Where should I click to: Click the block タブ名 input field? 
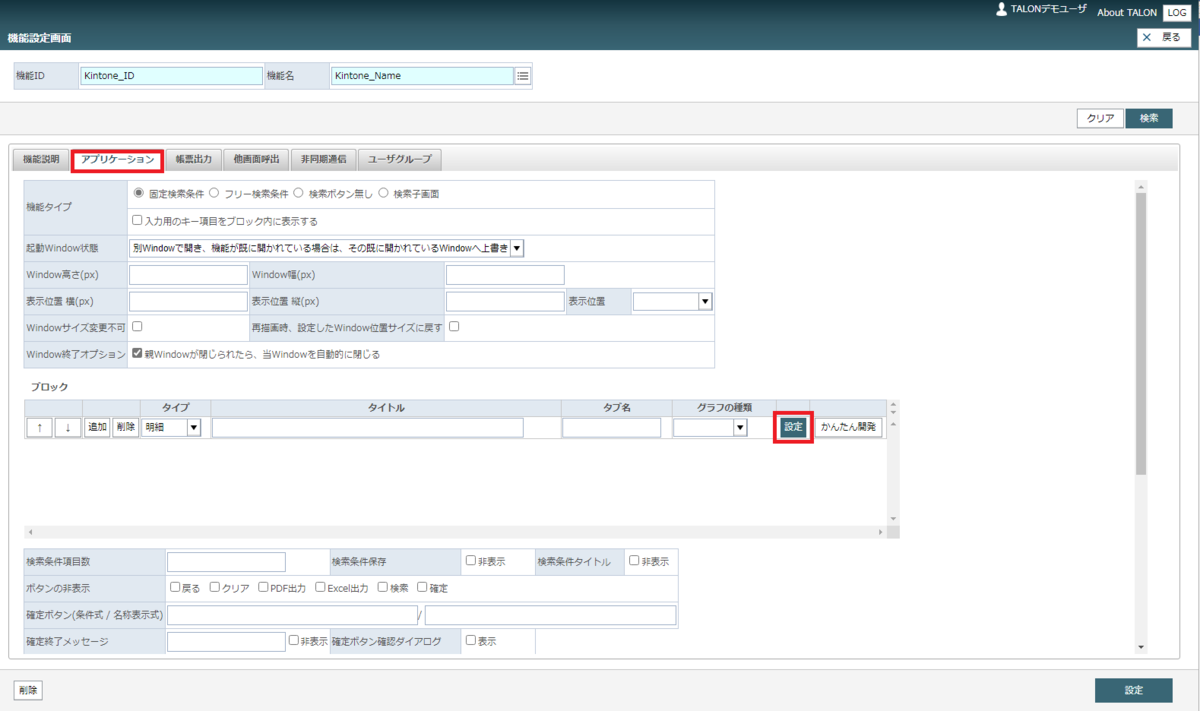tap(612, 427)
